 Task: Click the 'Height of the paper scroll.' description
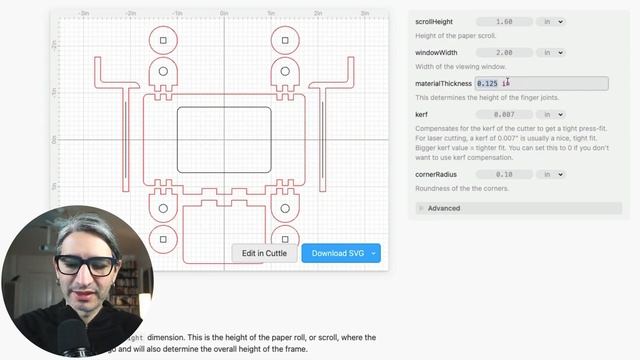456,36
